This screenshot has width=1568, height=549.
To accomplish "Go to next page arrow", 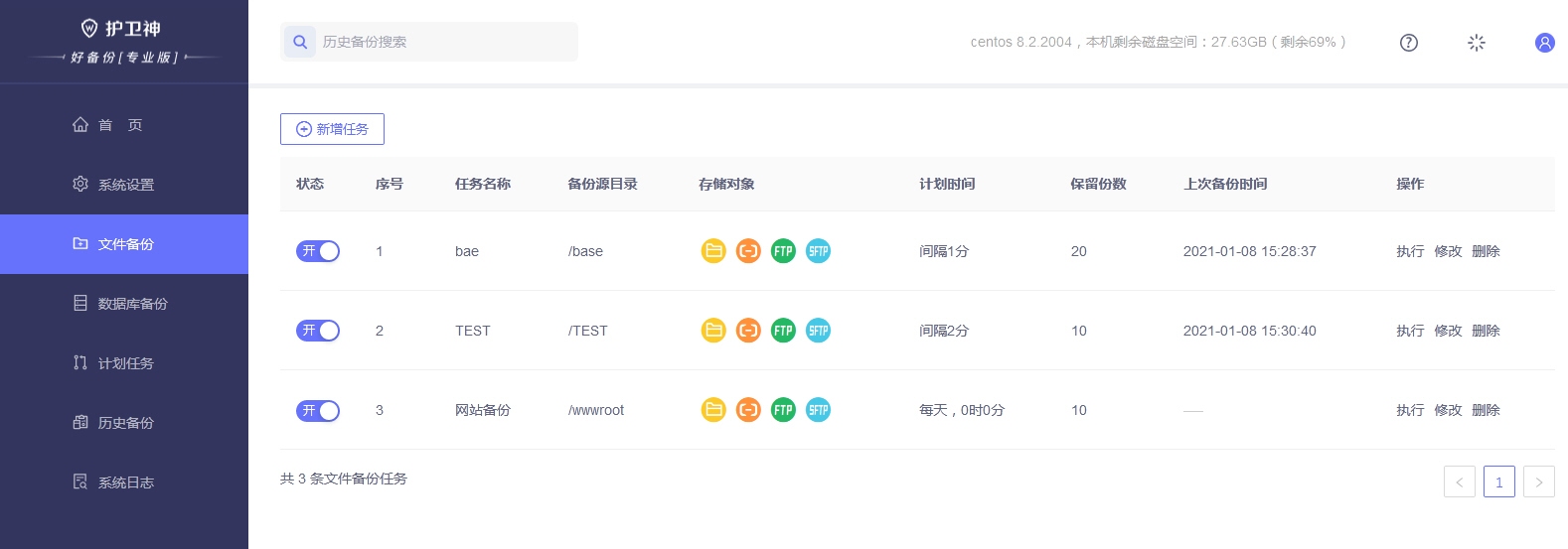I will (x=1539, y=481).
